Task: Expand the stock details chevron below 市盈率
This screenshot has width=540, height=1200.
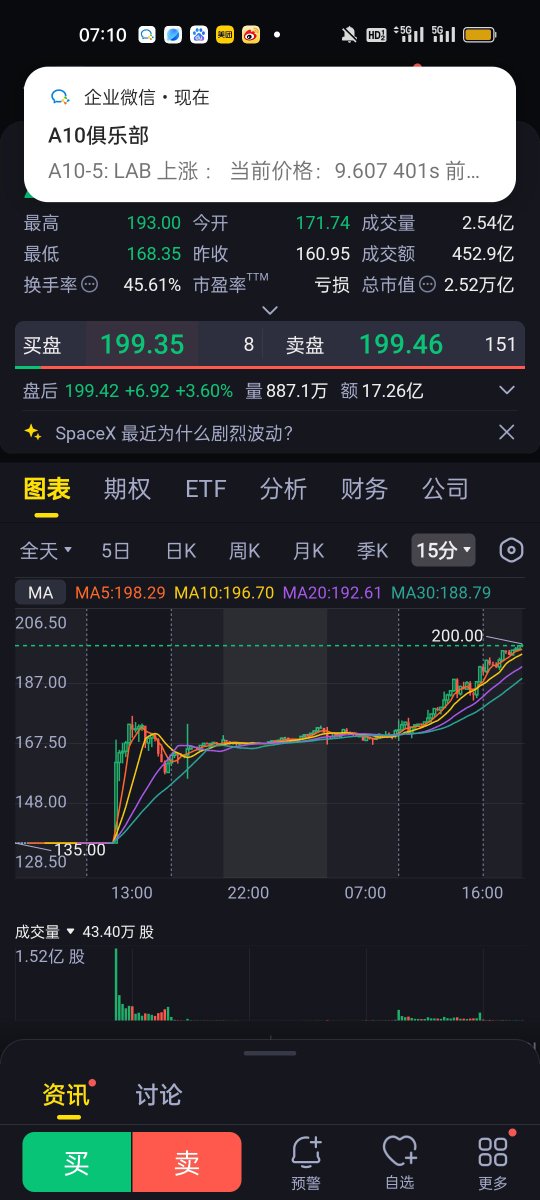Action: click(x=269, y=311)
